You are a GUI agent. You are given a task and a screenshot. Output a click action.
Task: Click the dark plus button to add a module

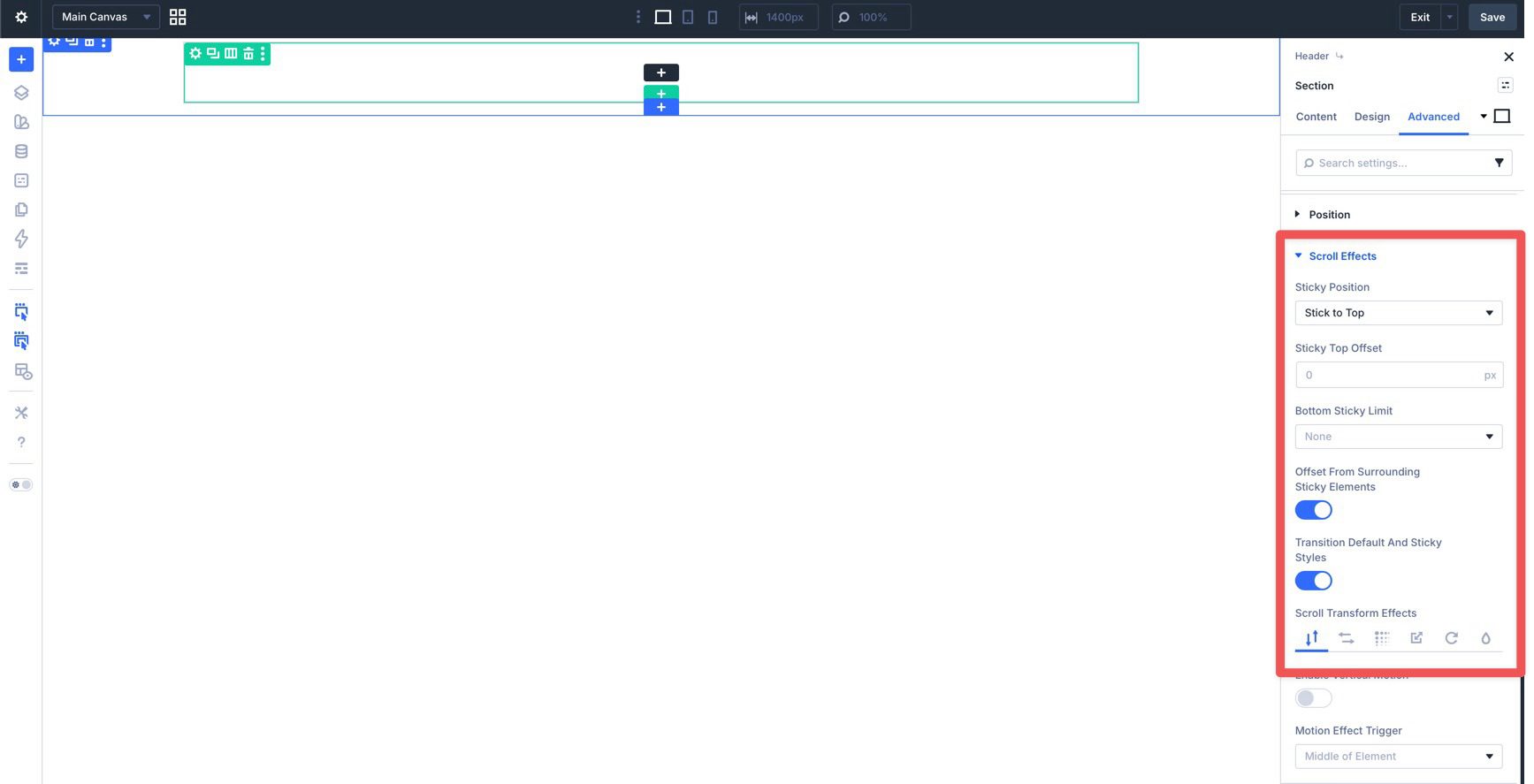click(661, 72)
